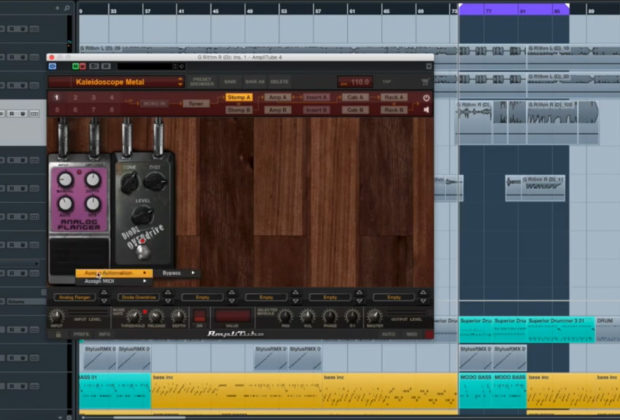Click the red indicator button at AmpliTube bottom-right

[429, 335]
